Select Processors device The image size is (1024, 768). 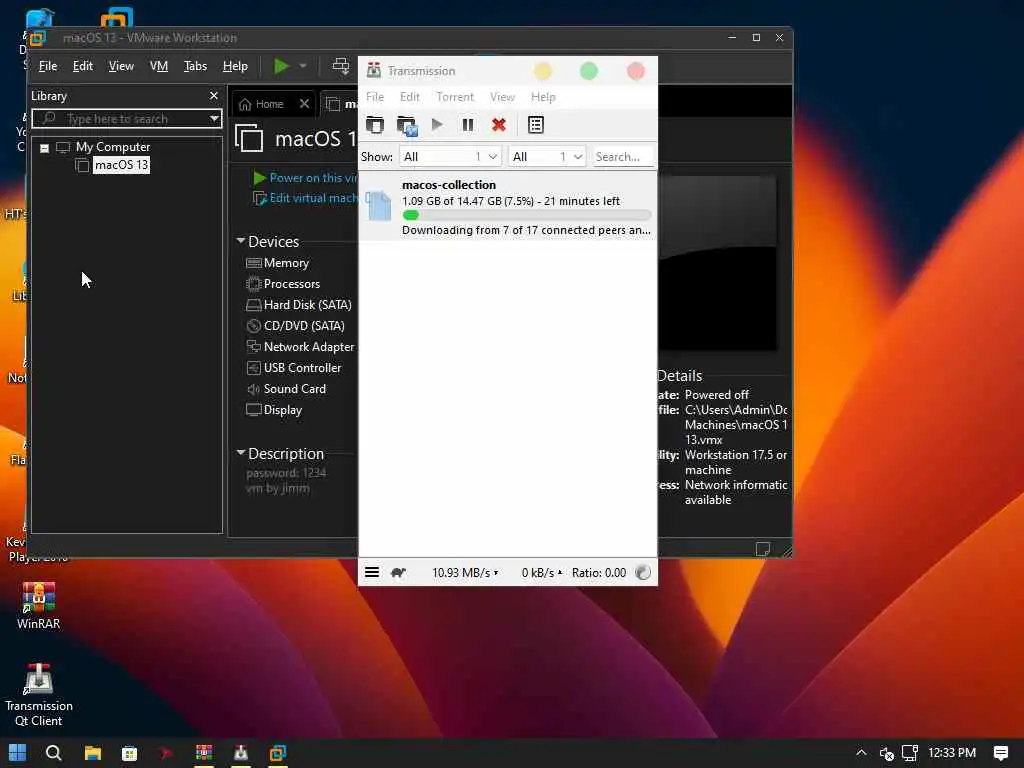click(x=283, y=283)
